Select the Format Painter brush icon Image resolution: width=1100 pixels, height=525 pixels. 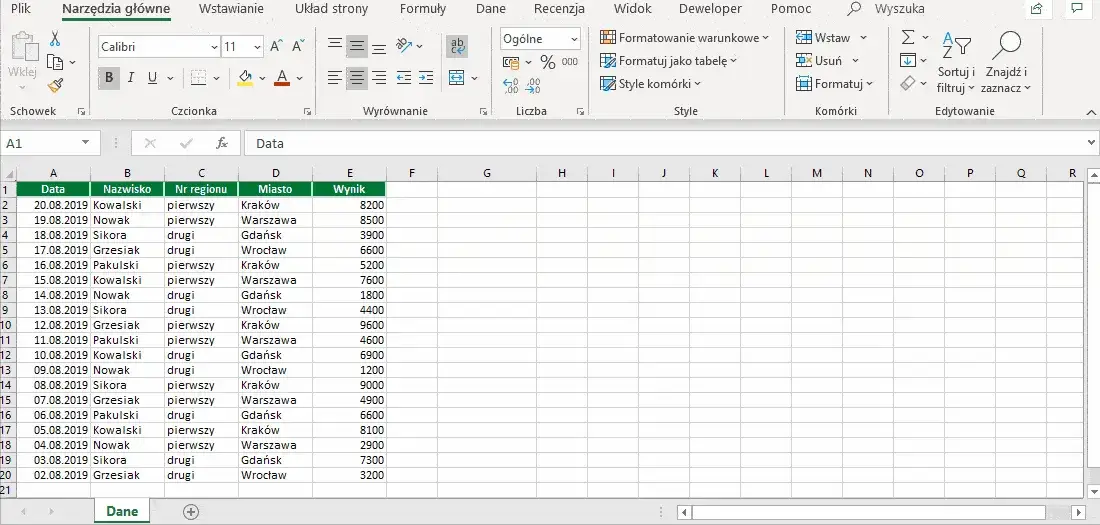point(55,86)
